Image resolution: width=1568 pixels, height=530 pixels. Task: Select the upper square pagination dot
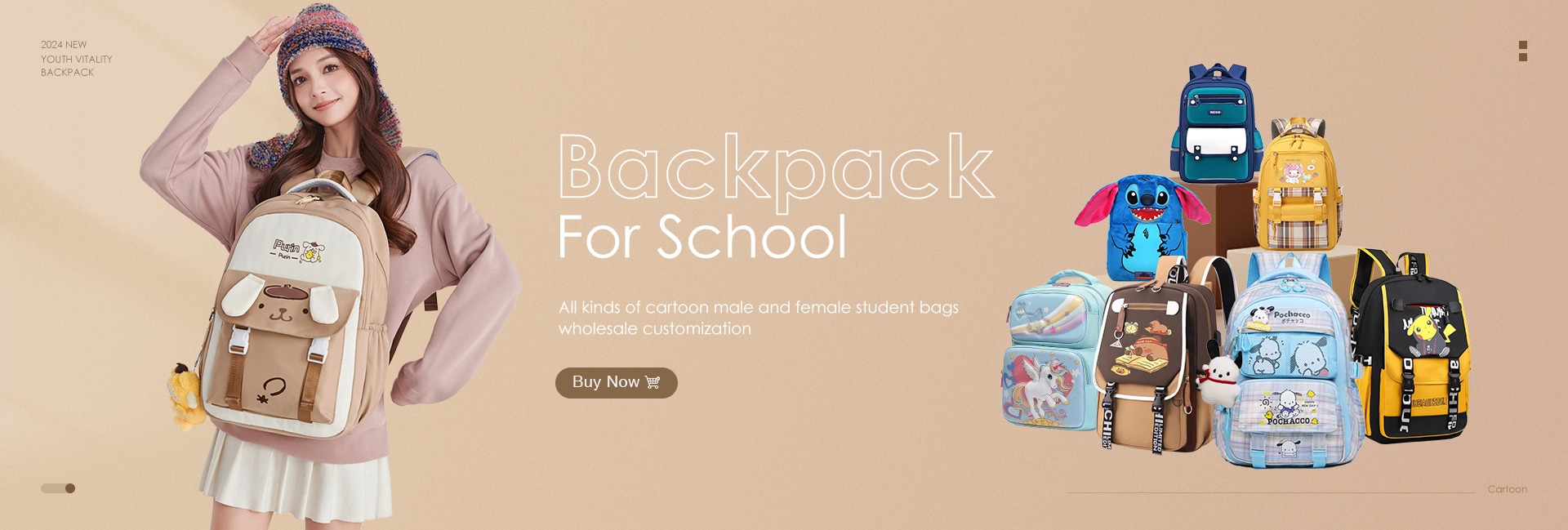click(x=1523, y=45)
